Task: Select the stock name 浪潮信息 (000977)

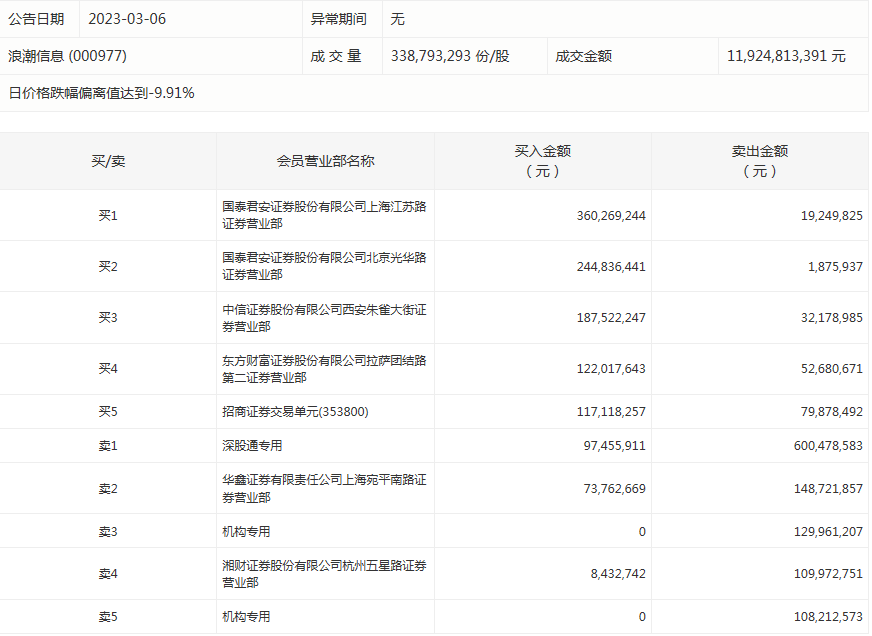Action: tap(68, 56)
